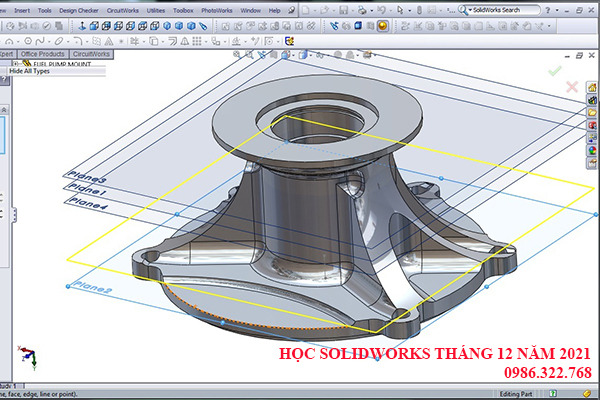Viewport: 600px width, 400px height.
Task: Select the Plane1 label in viewport
Action: 86,189
